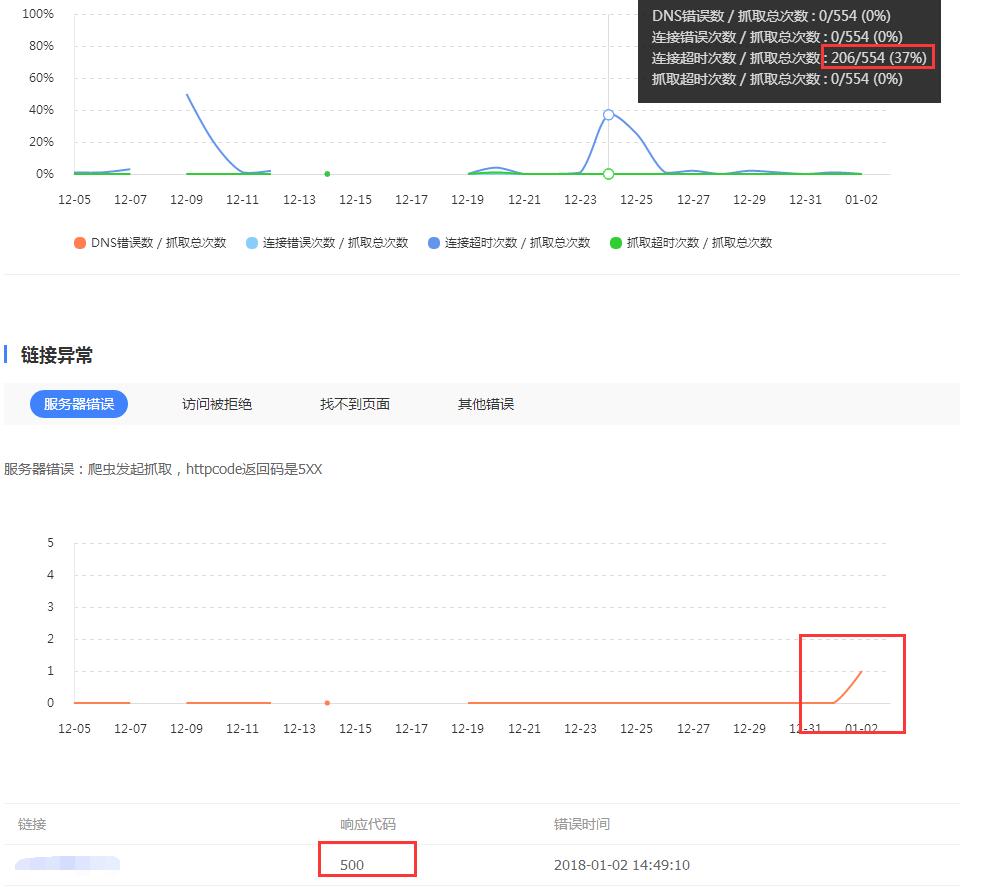Switch to the 其他错误 tab

click(x=486, y=405)
